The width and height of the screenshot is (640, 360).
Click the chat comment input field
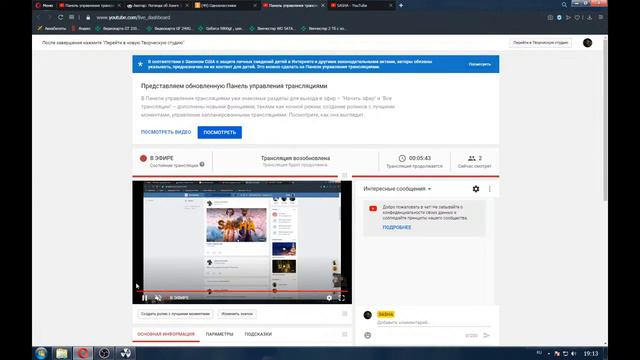point(433,322)
